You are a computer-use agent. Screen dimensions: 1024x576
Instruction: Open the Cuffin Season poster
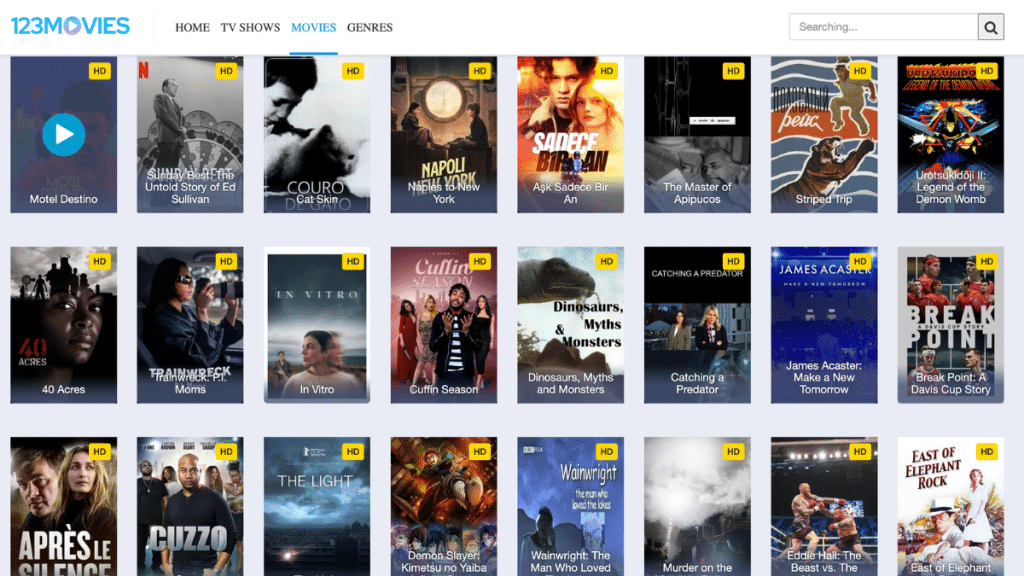(x=443, y=325)
